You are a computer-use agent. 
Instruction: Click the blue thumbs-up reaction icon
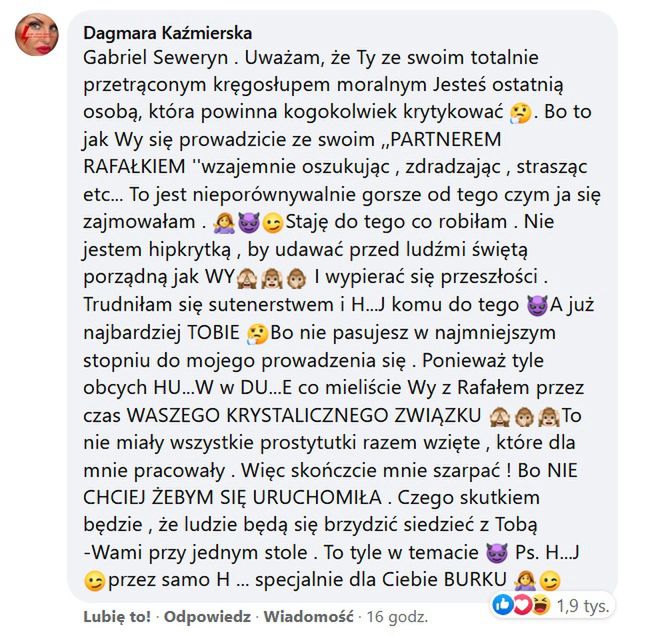[502, 605]
